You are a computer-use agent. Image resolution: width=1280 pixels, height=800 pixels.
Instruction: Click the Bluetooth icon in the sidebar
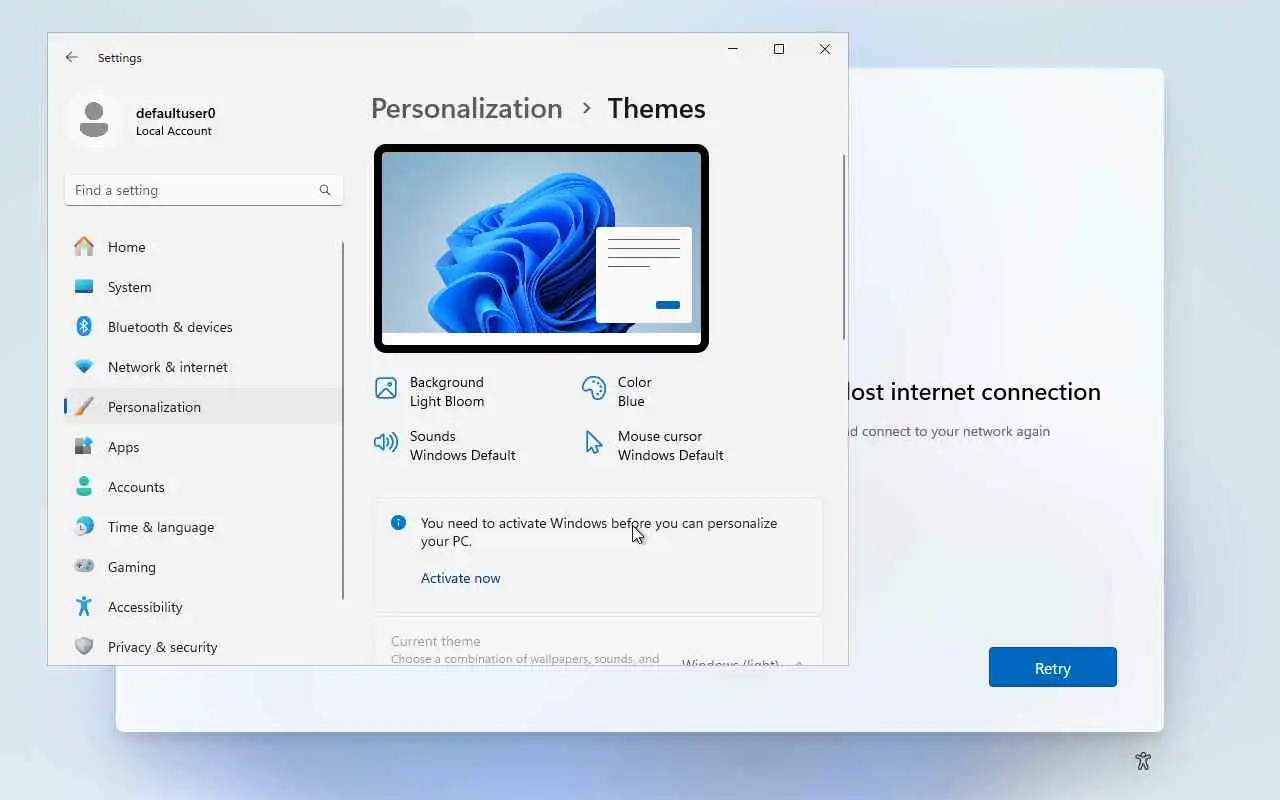click(x=84, y=327)
